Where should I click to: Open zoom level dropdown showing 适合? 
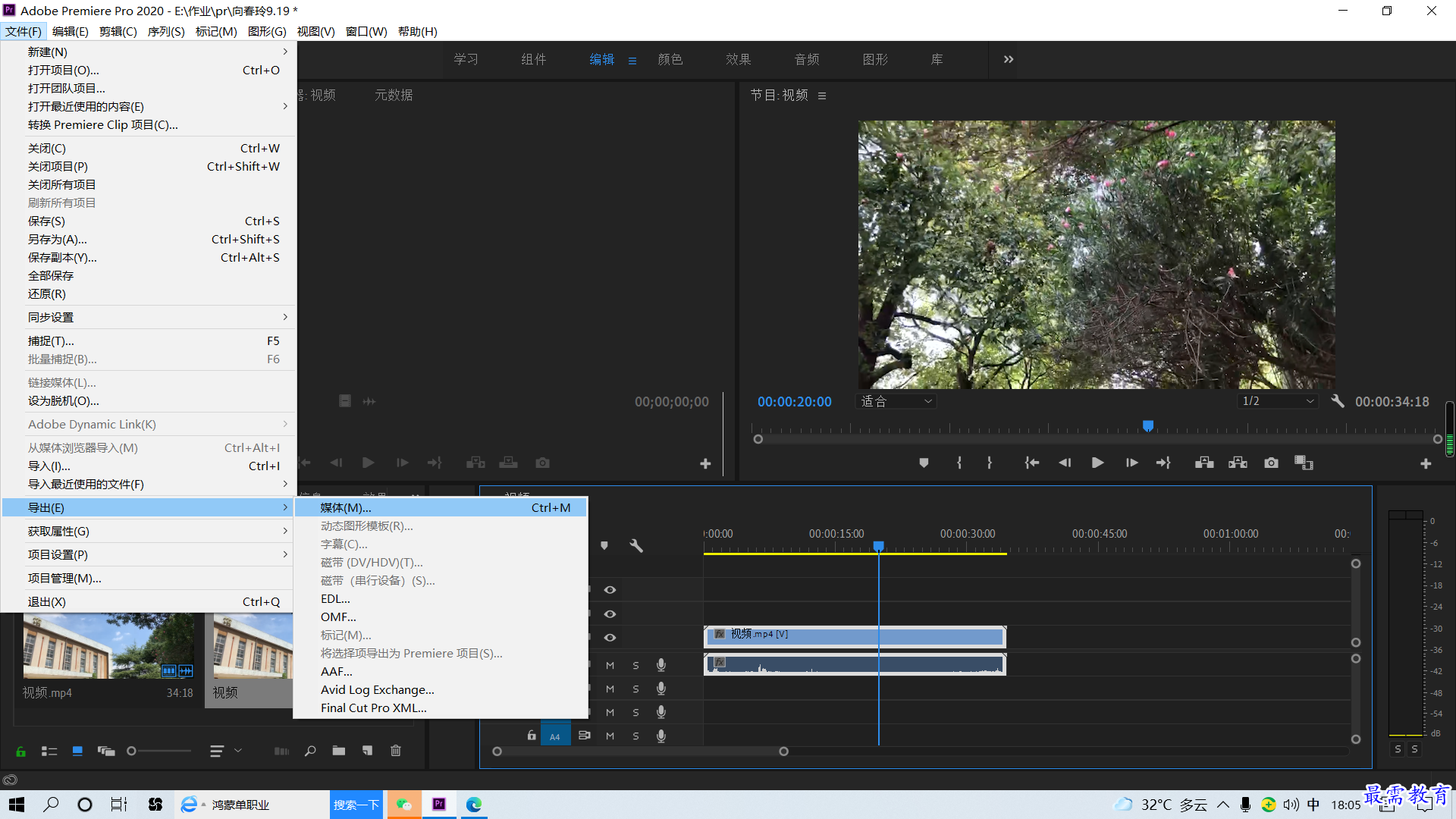click(x=896, y=401)
